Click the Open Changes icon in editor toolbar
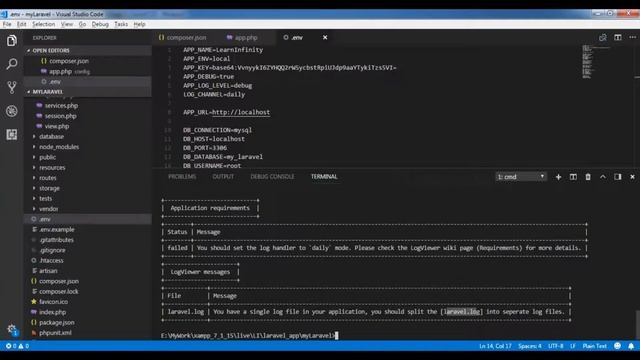This screenshot has width=640, height=360. [602, 38]
